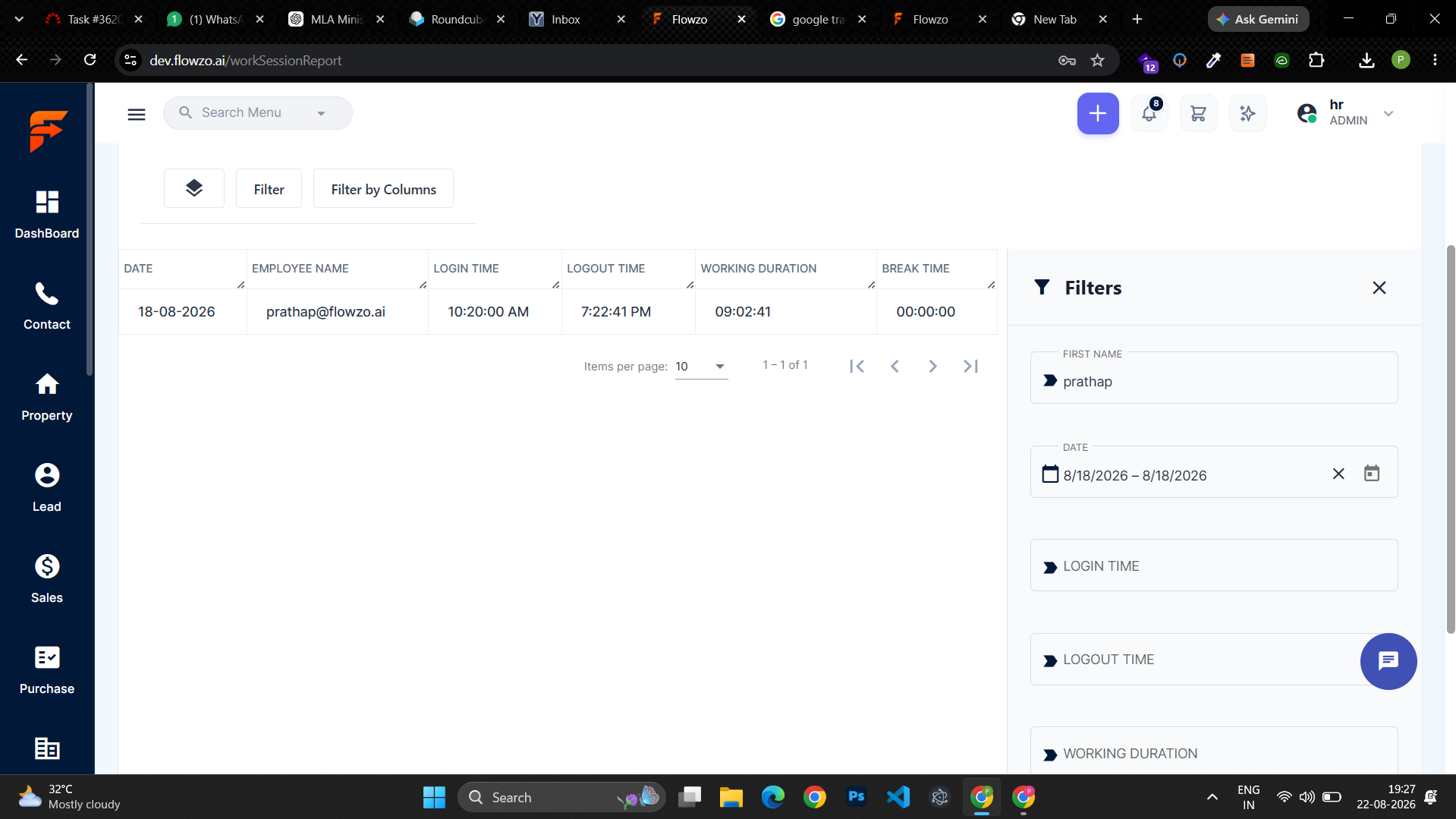
Task: Go to last page of table
Action: coord(970,367)
